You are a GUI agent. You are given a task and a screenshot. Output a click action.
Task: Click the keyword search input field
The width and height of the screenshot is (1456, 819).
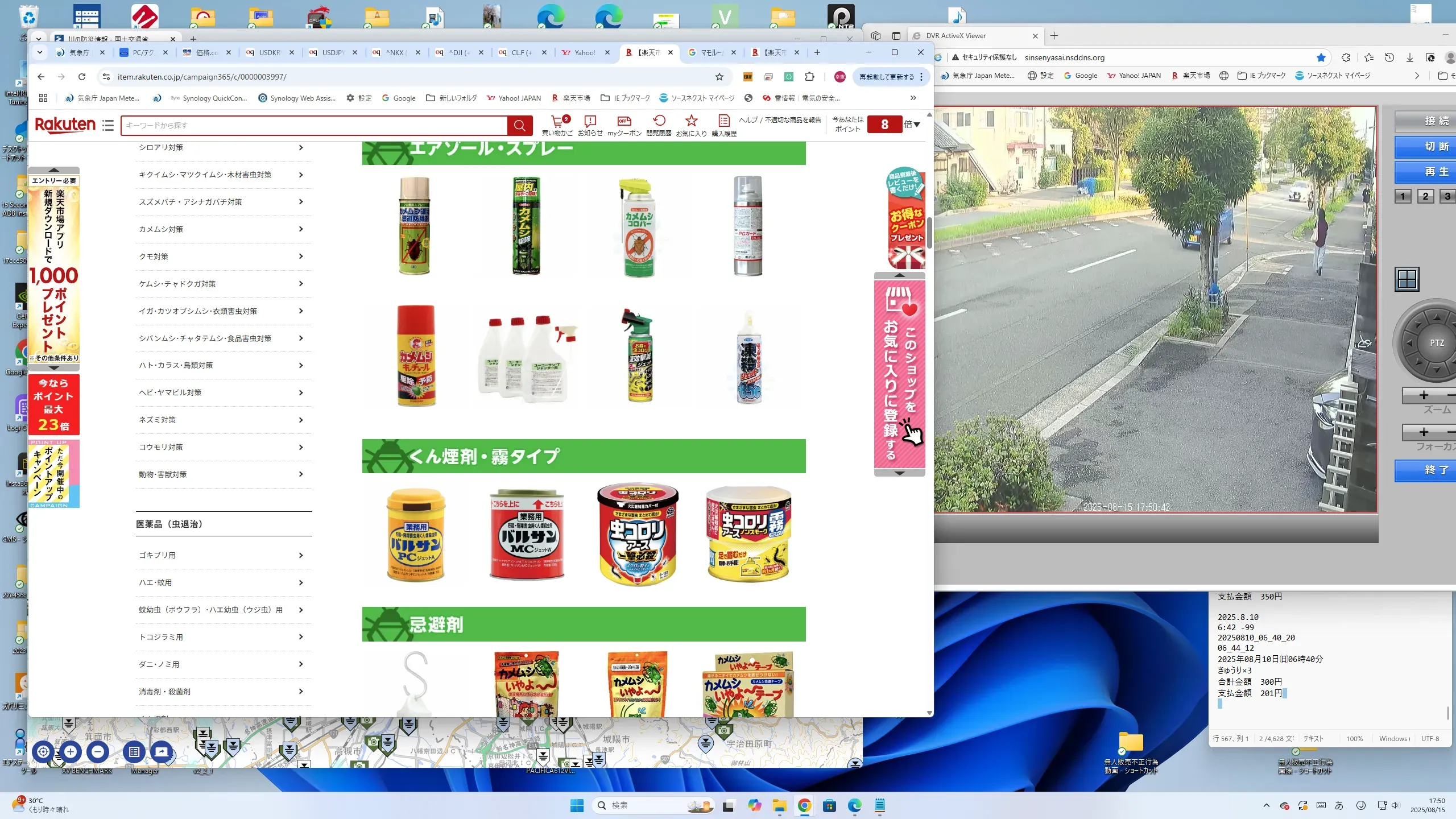pyautogui.click(x=314, y=125)
